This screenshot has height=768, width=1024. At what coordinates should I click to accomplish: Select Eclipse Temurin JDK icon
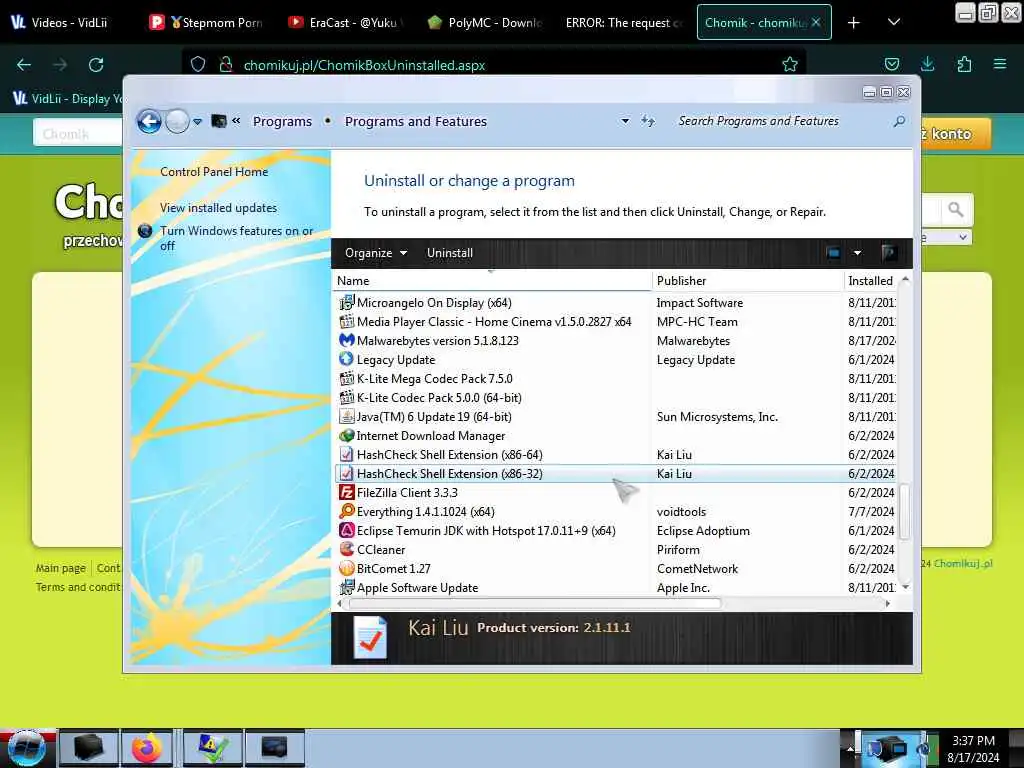click(347, 530)
